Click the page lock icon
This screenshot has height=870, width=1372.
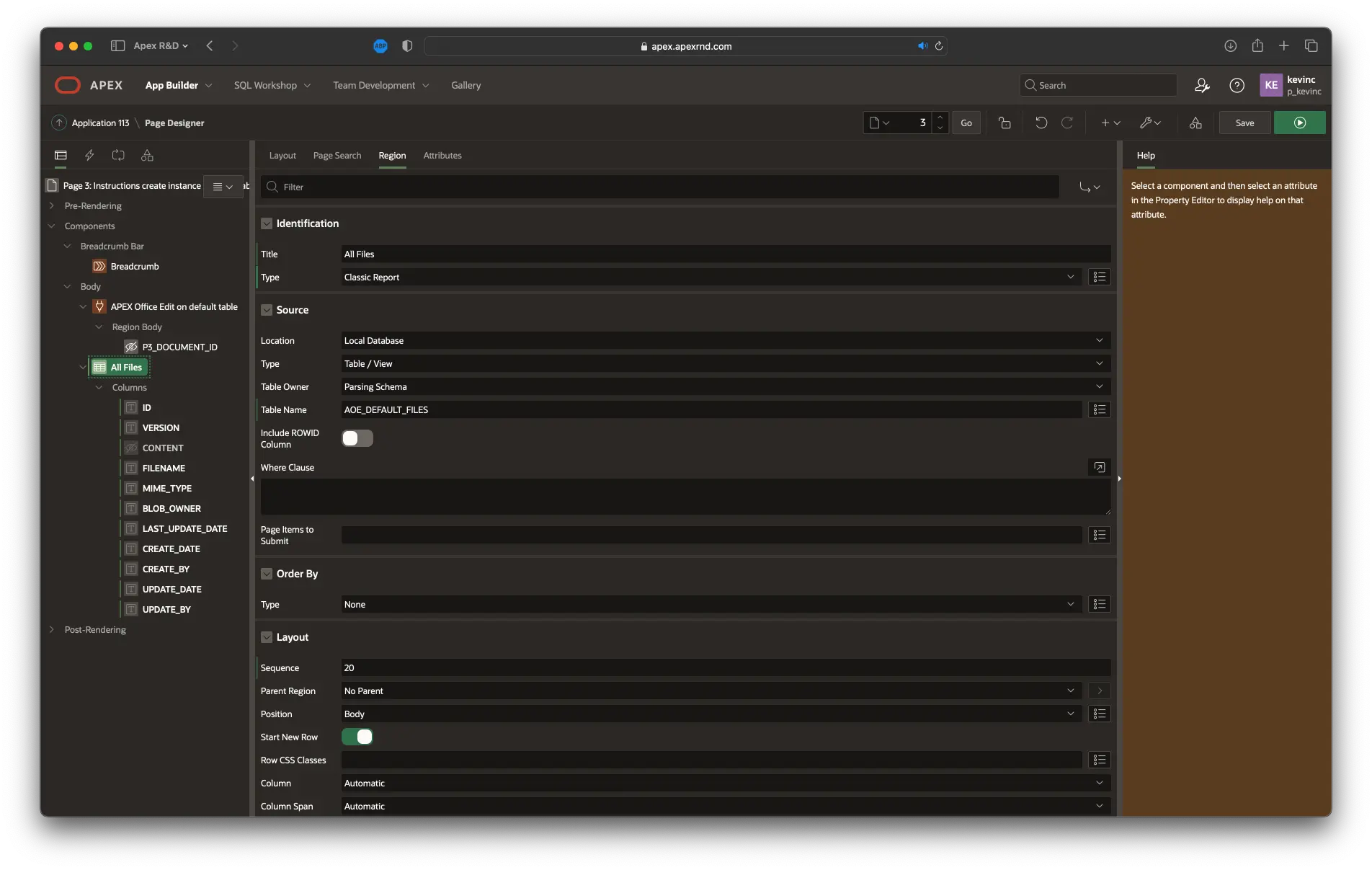[1004, 123]
